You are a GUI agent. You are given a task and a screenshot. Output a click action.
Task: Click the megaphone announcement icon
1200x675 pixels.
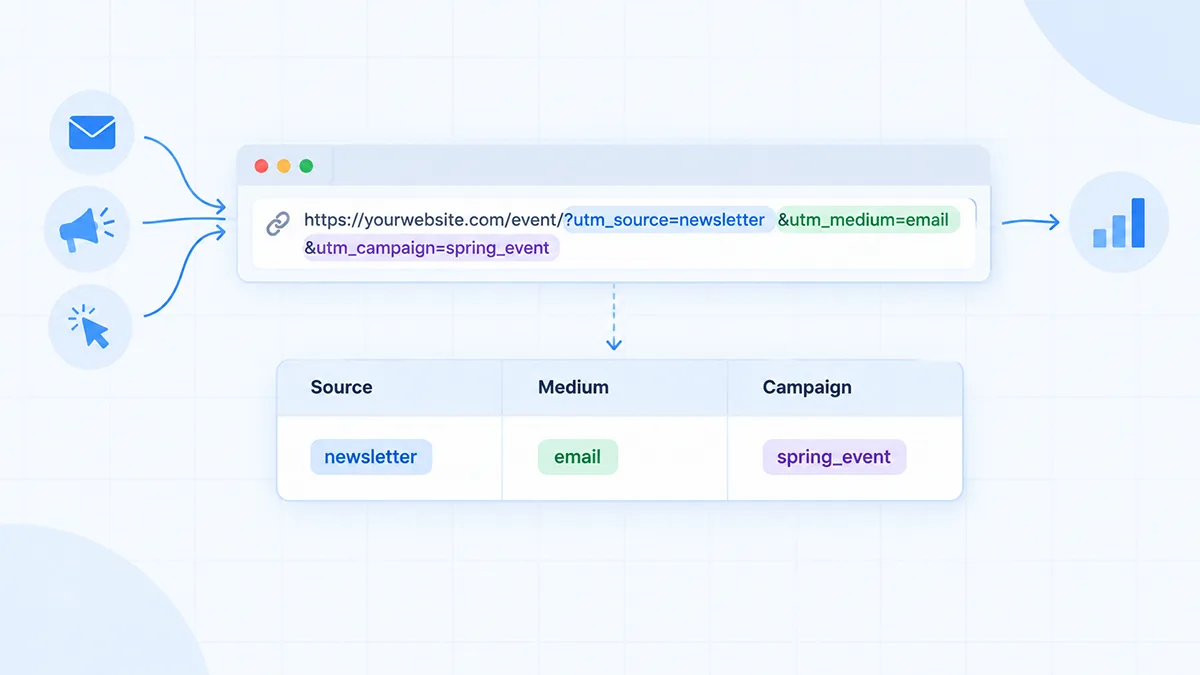tap(87, 230)
